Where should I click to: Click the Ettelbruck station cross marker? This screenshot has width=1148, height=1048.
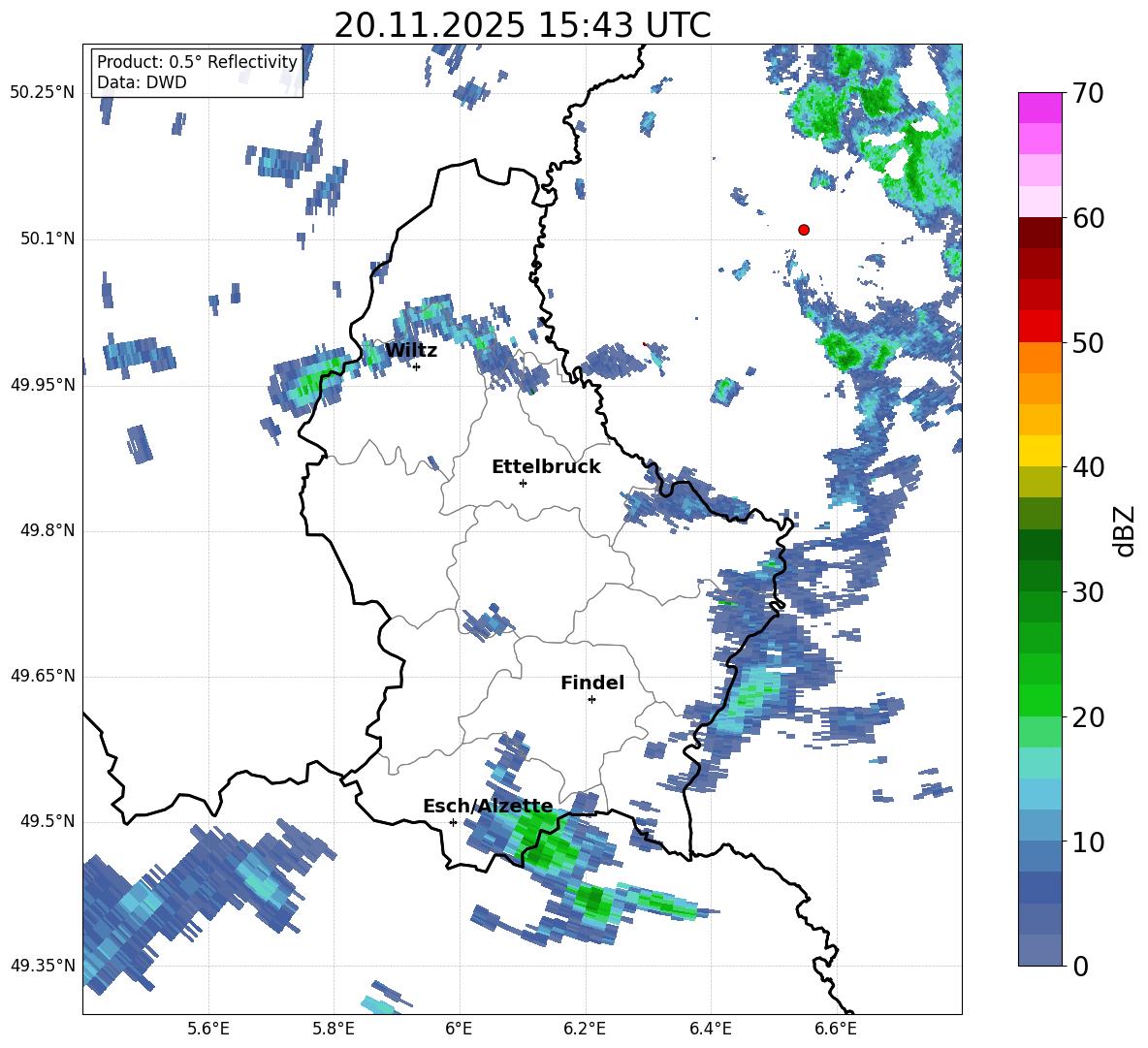523,483
